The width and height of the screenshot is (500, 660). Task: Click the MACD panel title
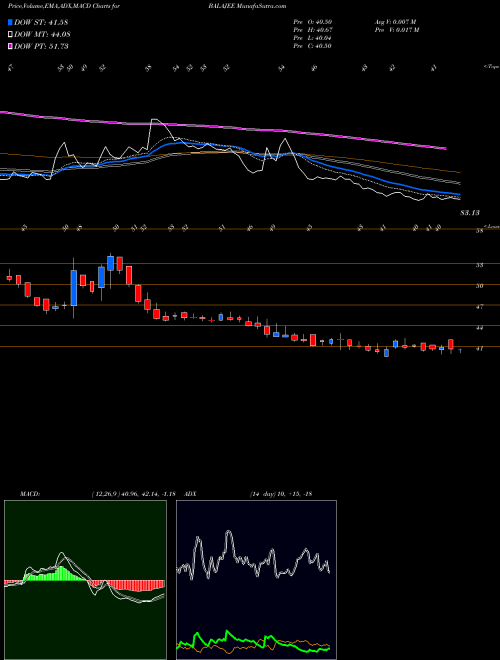(x=29, y=494)
